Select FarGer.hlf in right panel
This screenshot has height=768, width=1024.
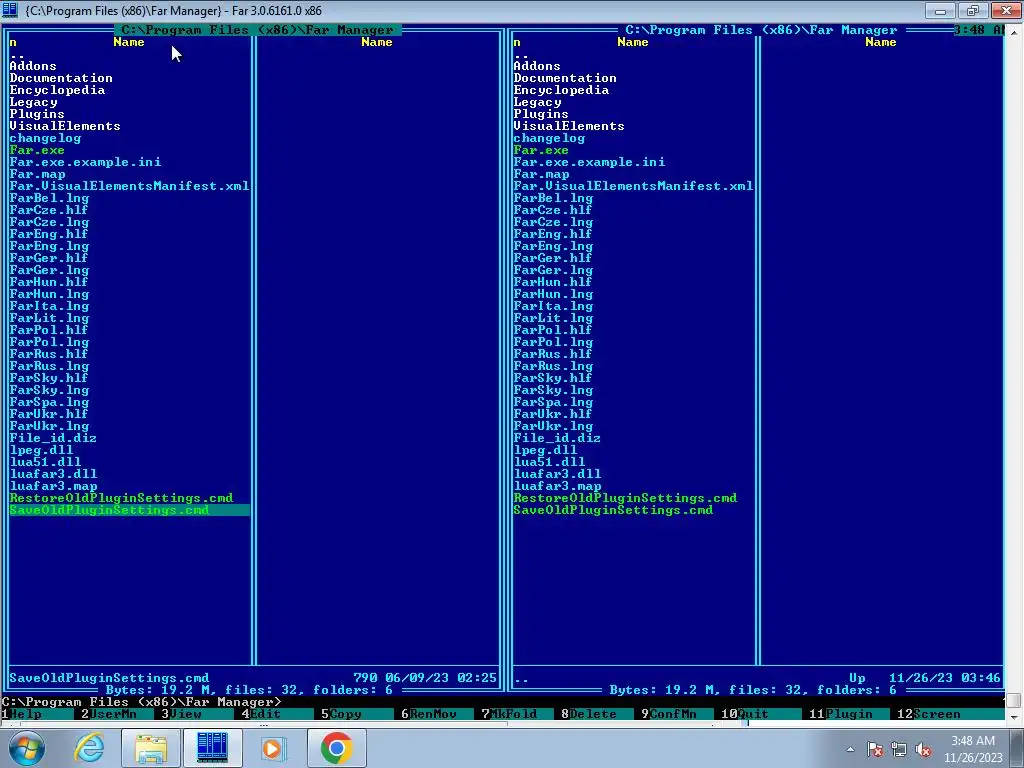pos(552,258)
